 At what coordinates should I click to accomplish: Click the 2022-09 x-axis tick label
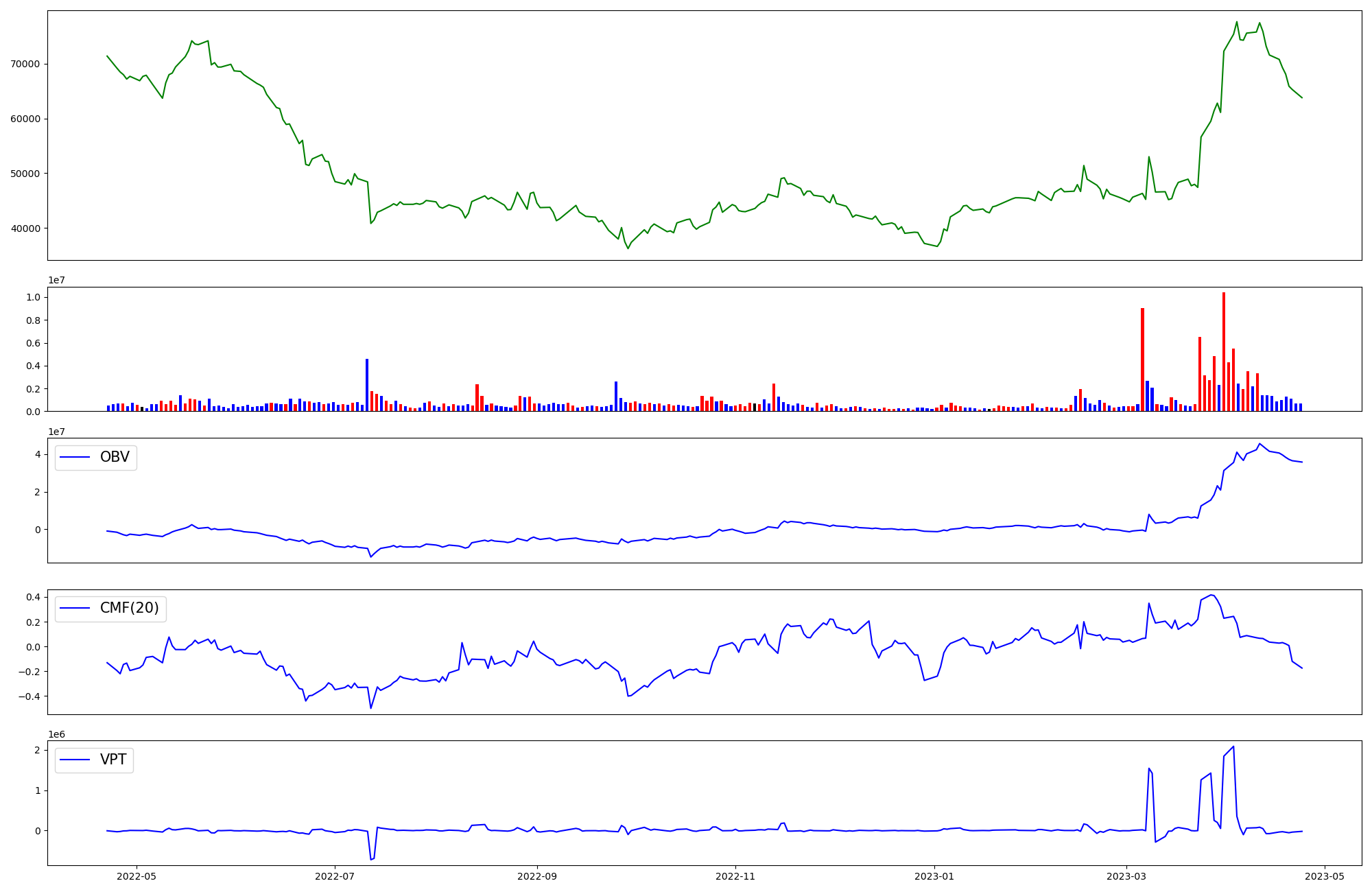[x=536, y=876]
